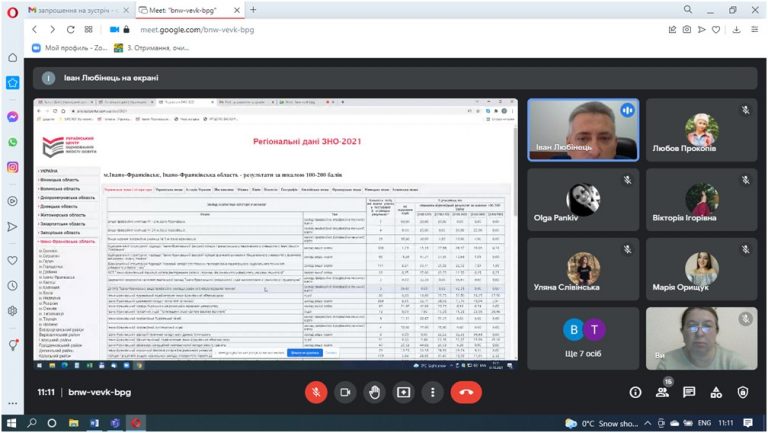
Task: Open more options three-dot menu
Action: click(432, 392)
